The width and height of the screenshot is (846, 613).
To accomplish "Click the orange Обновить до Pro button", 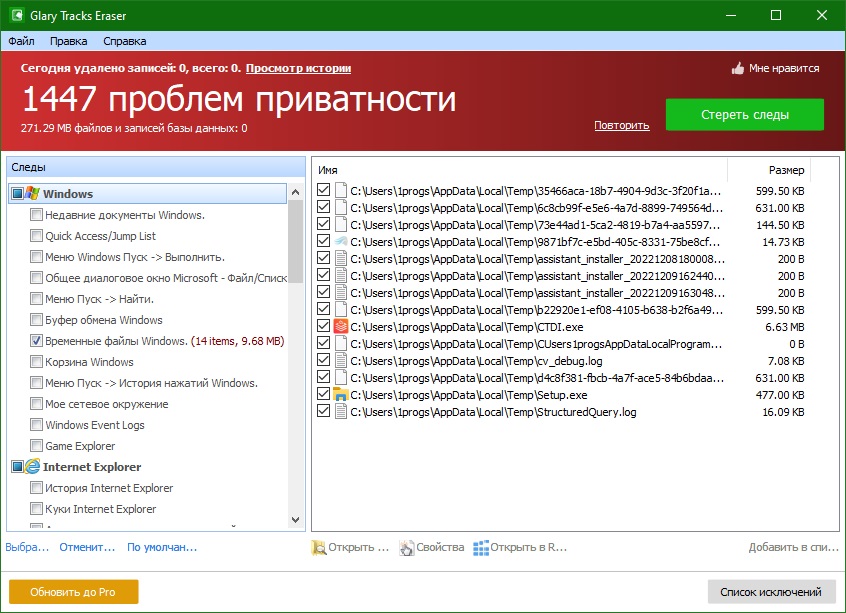I will (73, 592).
